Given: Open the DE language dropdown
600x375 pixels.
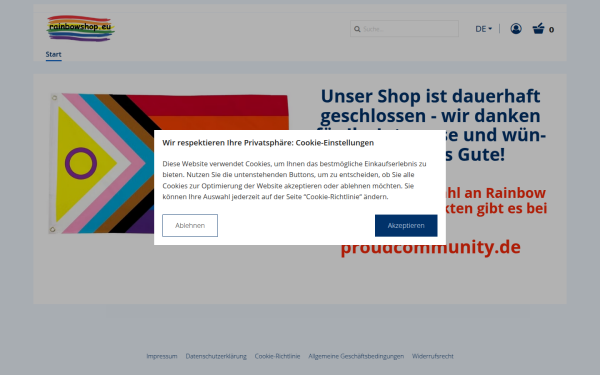Looking at the screenshot, I should (x=483, y=29).
